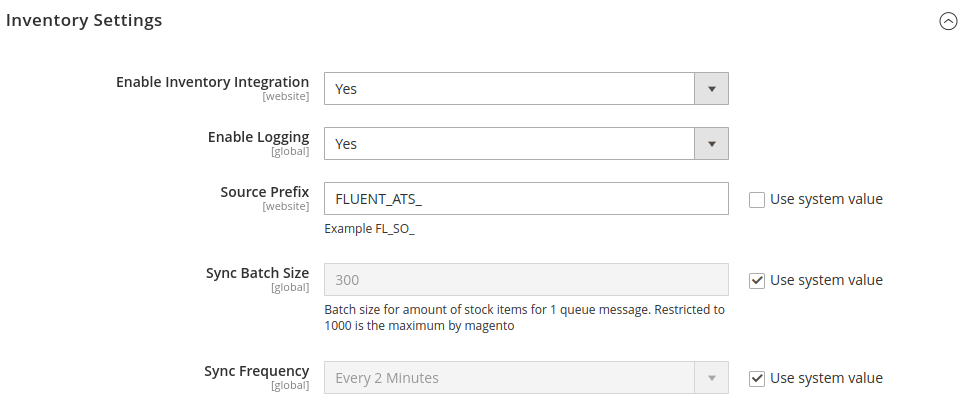Open the Every 2 Minutes frequency select

click(510, 378)
